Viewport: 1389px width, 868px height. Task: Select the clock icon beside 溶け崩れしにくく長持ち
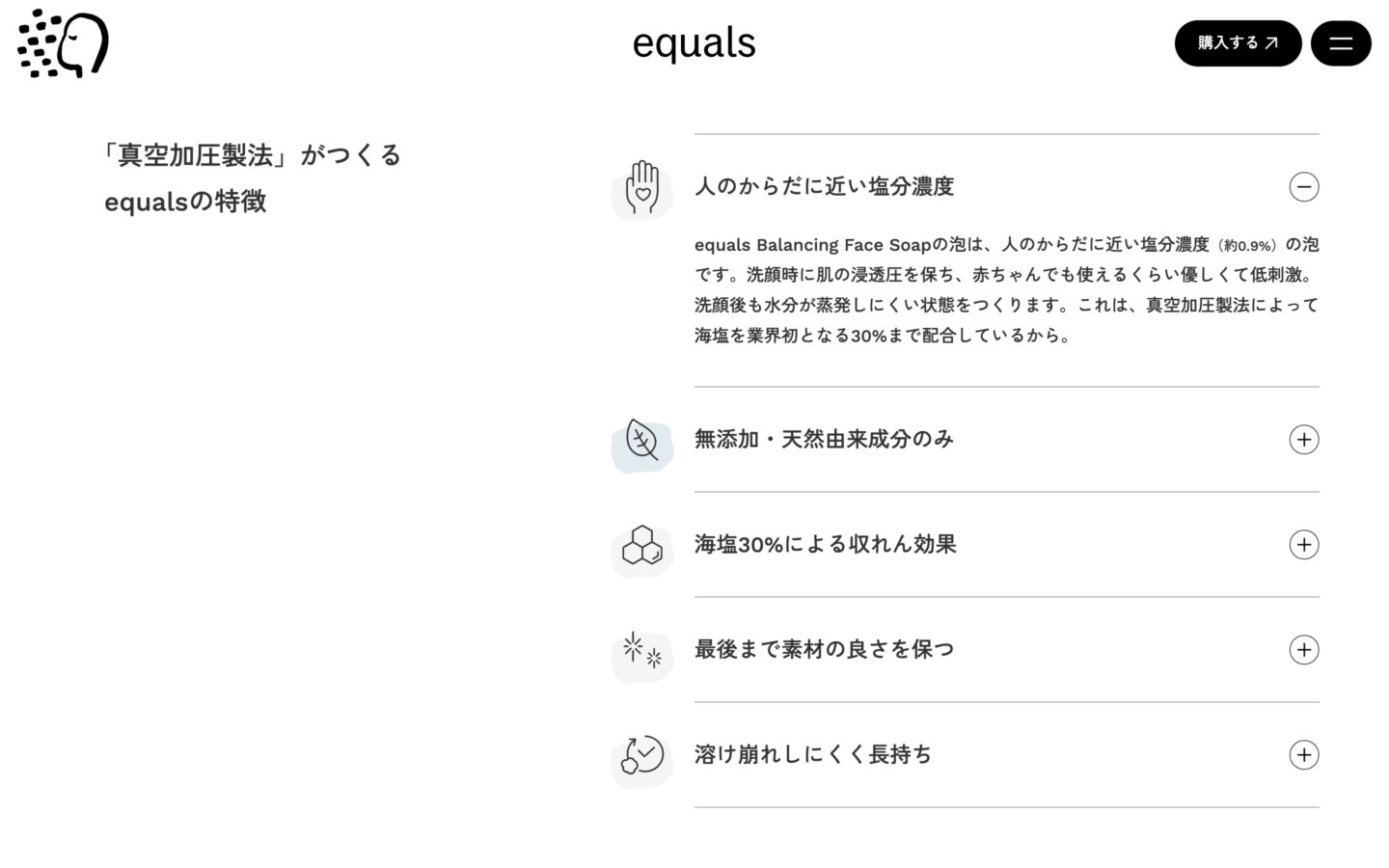tap(641, 755)
